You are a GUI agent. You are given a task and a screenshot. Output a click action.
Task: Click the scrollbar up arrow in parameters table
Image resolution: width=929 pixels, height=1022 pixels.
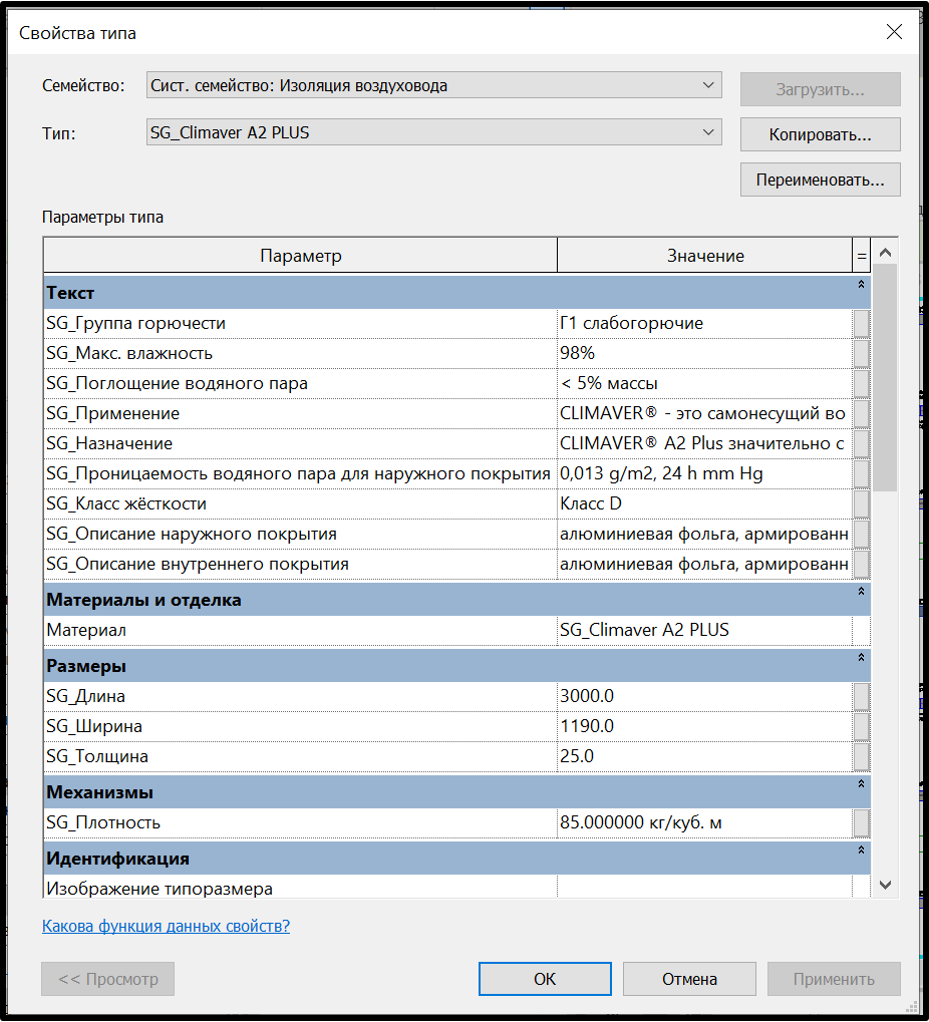[885, 253]
